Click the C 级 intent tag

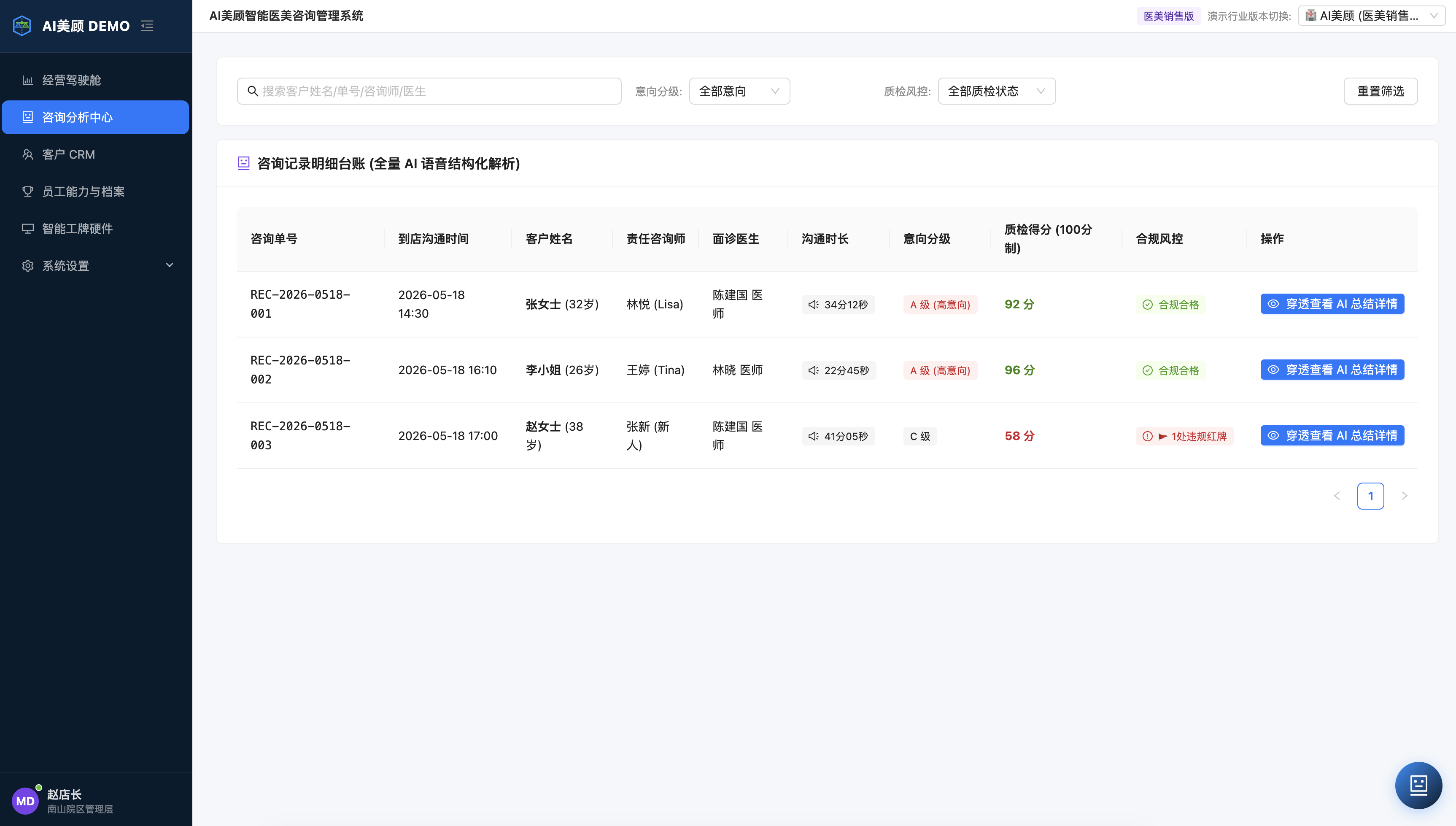(x=920, y=436)
